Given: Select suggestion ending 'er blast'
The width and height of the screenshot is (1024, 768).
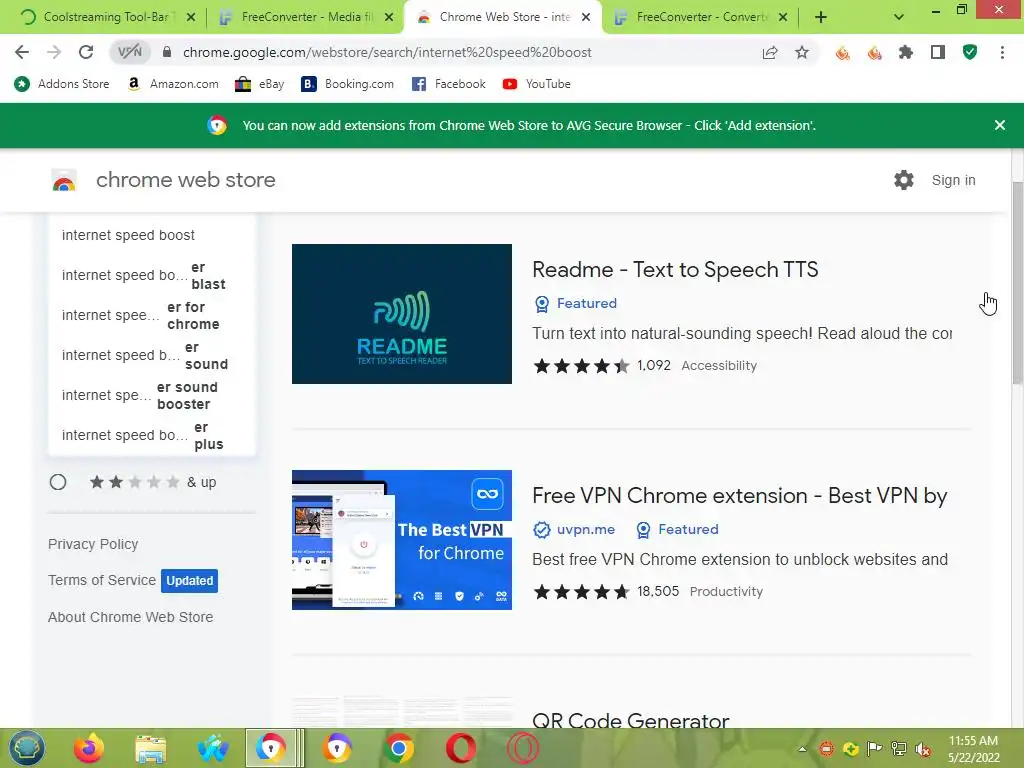Looking at the screenshot, I should (x=152, y=276).
